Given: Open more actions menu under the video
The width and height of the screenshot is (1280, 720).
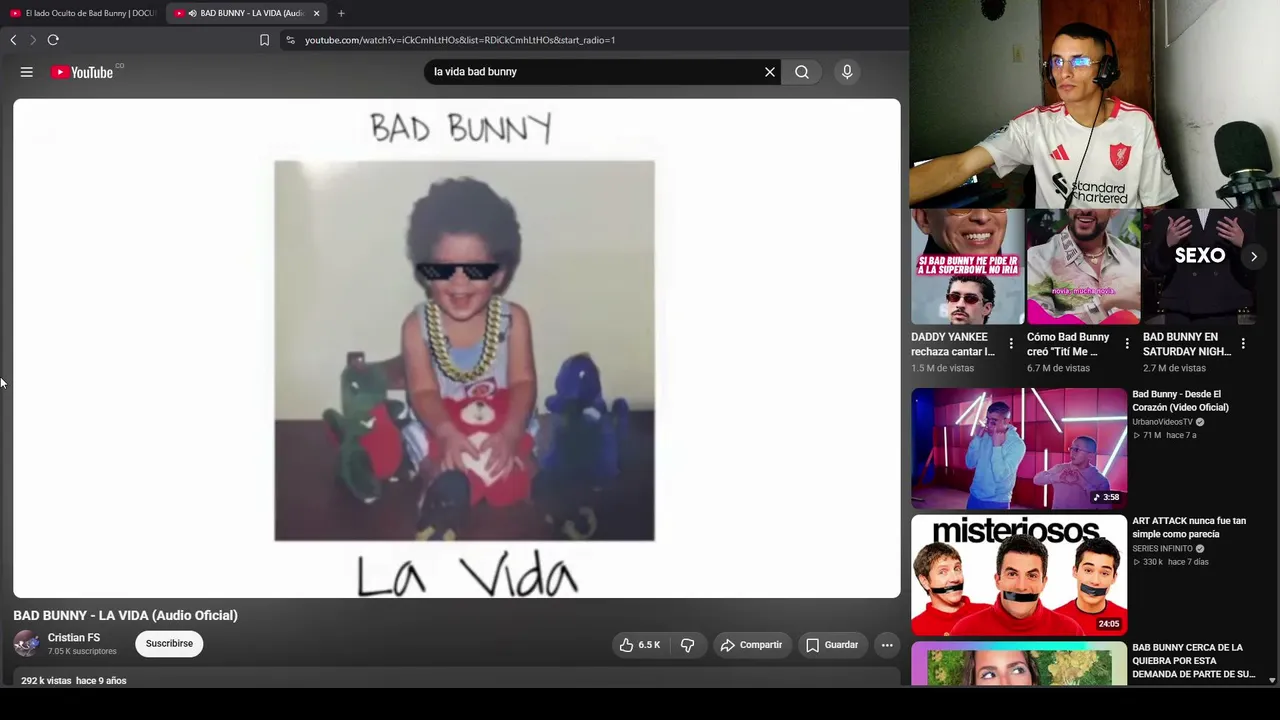Looking at the screenshot, I should [887, 645].
